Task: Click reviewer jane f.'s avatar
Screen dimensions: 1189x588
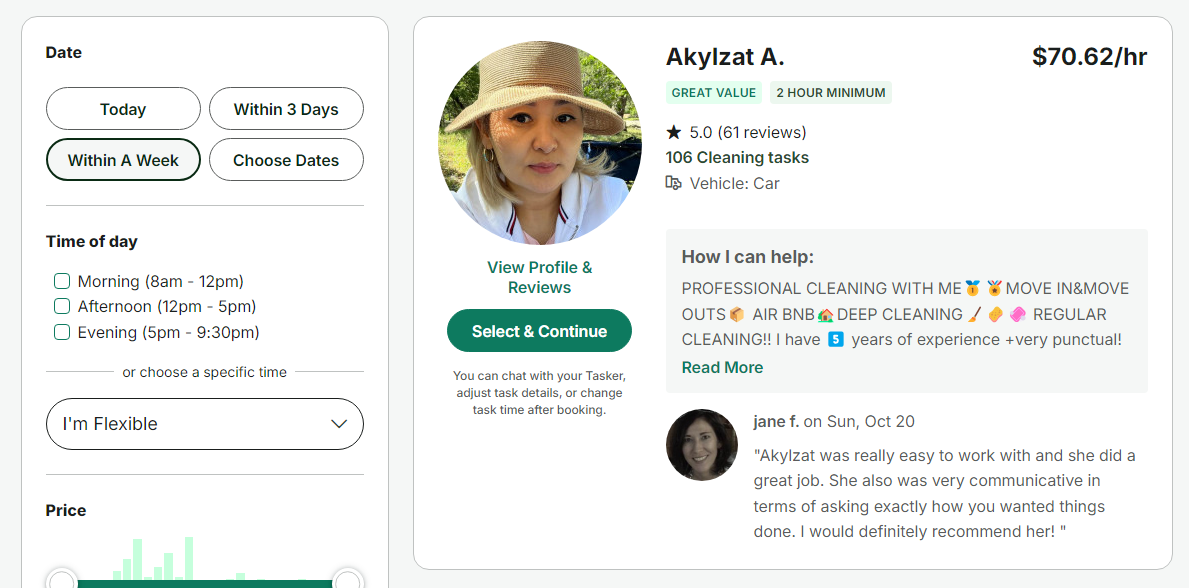Action: pyautogui.click(x=701, y=444)
